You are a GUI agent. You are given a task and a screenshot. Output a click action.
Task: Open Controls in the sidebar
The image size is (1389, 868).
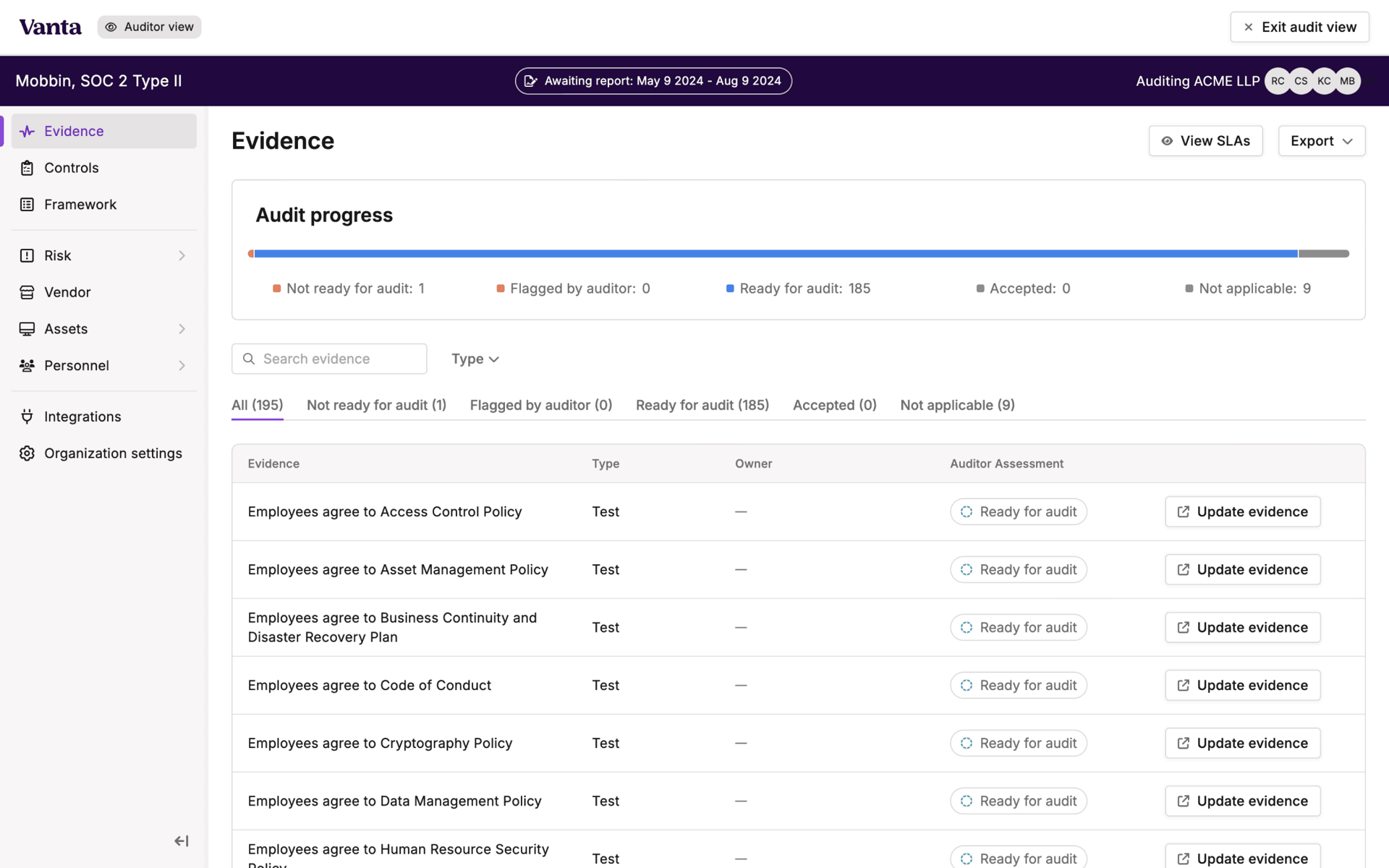click(104, 168)
